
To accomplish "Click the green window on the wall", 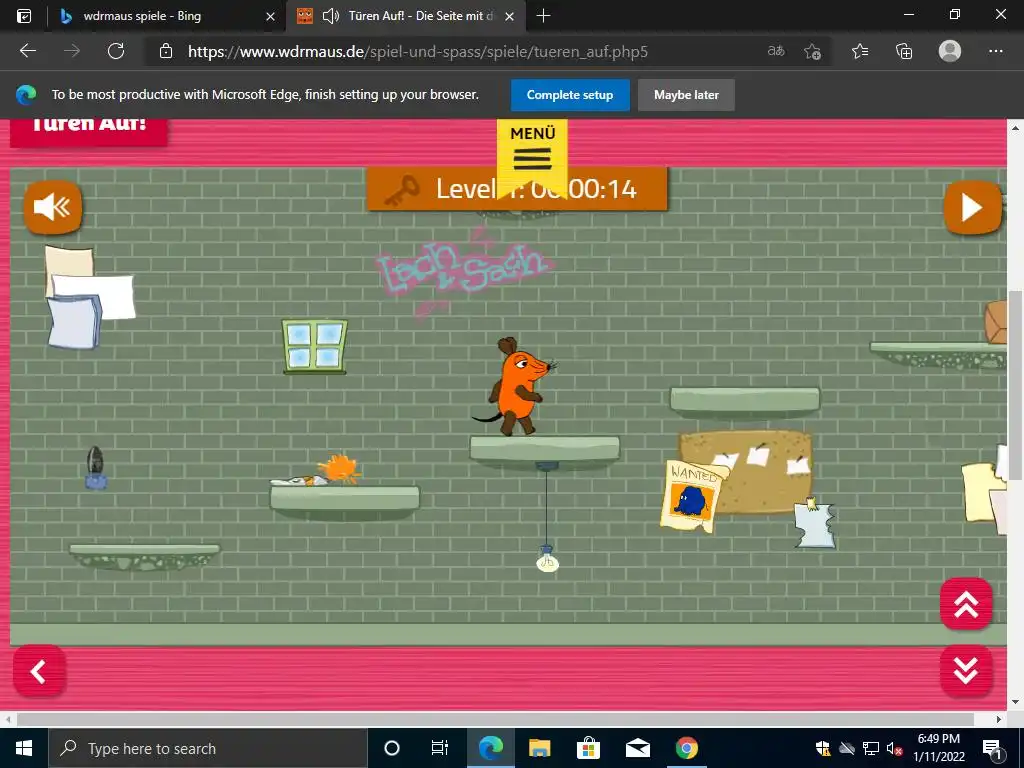I will coord(314,346).
